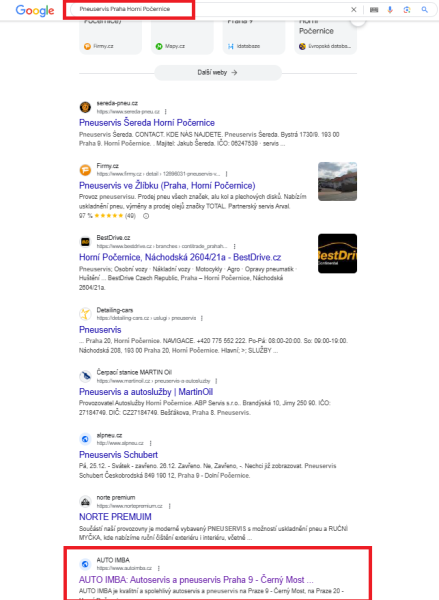Open Pneuservis Šereda Horní Počernice link

(x=147, y=123)
